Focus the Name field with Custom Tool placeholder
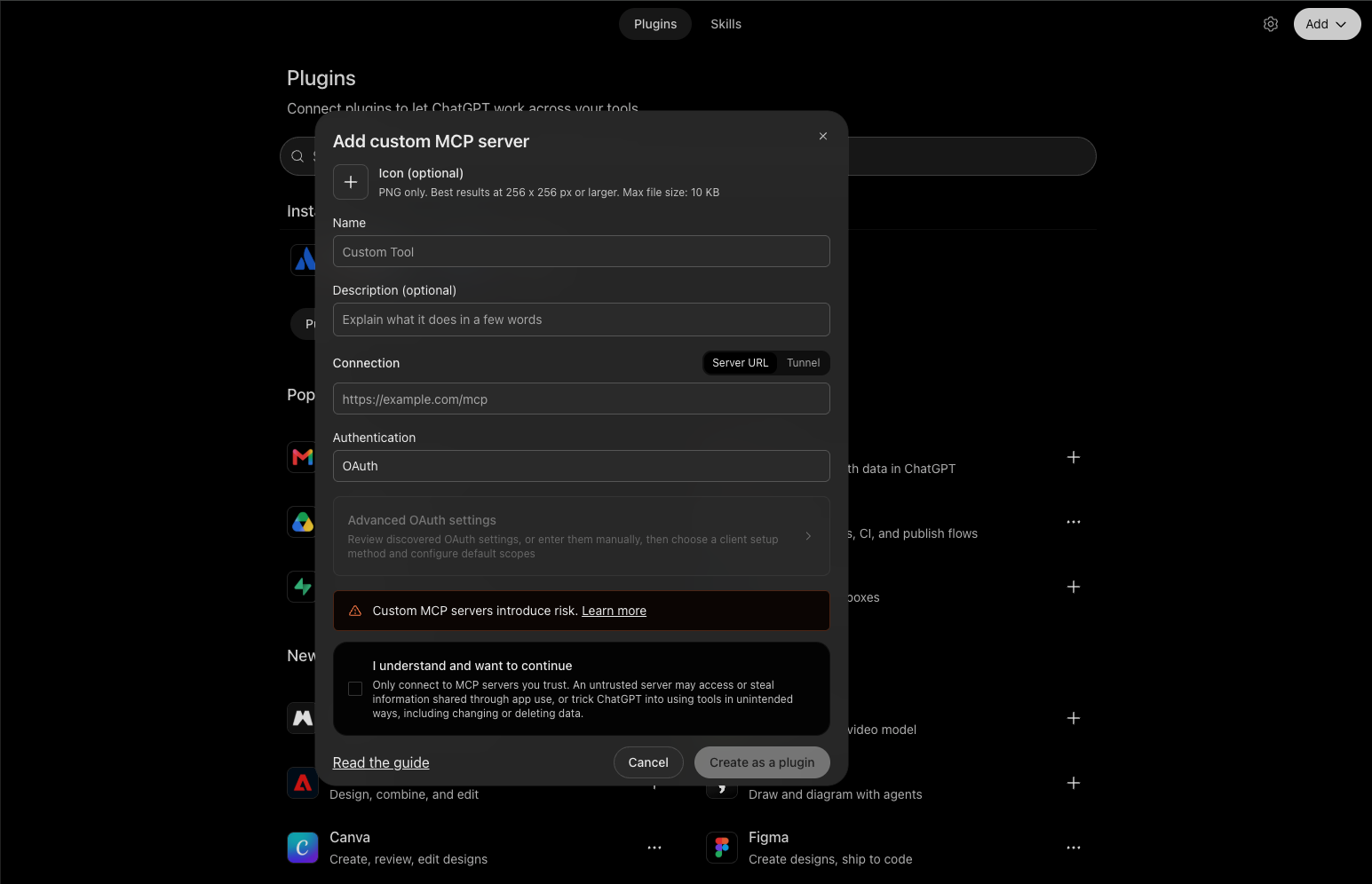 582,251
